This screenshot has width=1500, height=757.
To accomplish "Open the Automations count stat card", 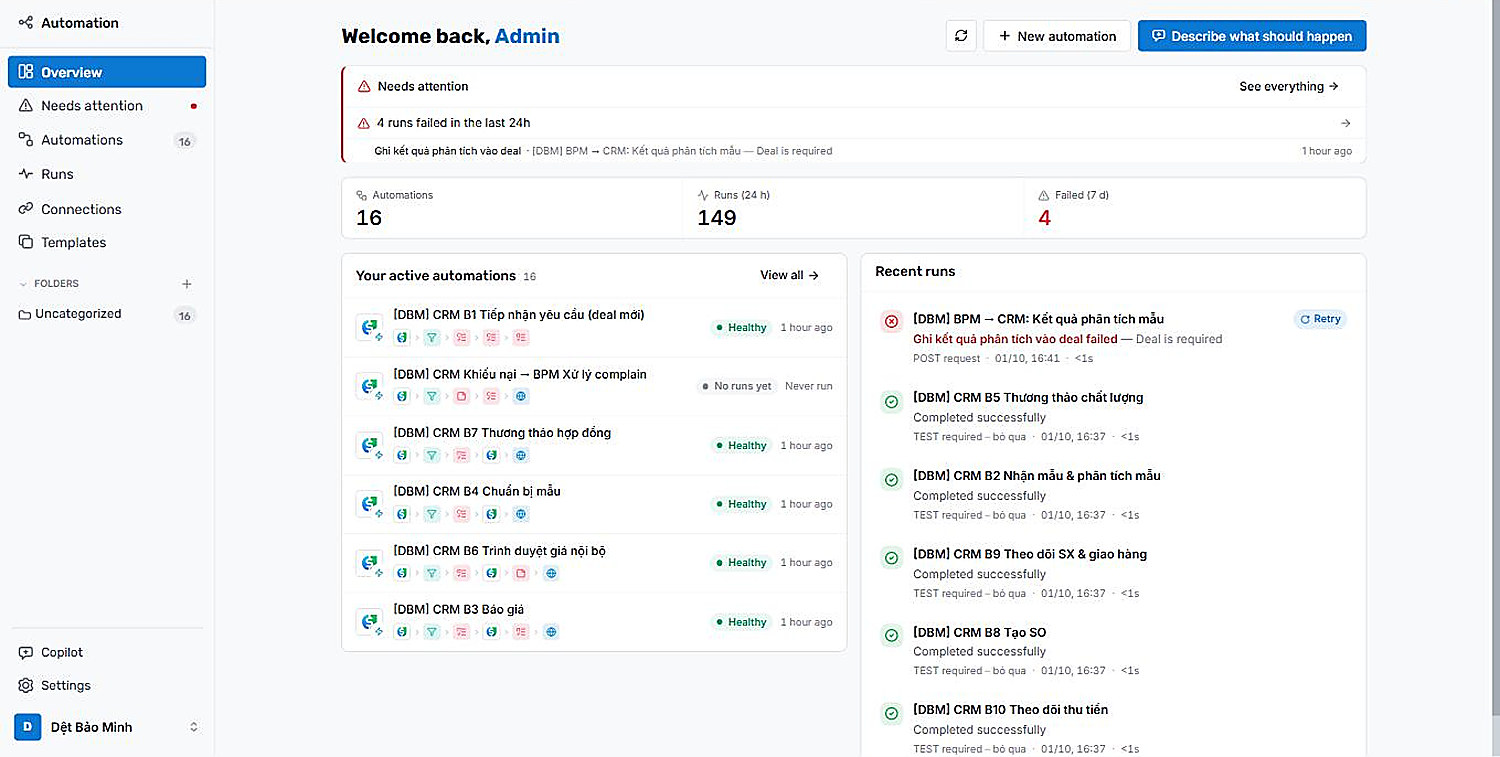I will coord(512,208).
